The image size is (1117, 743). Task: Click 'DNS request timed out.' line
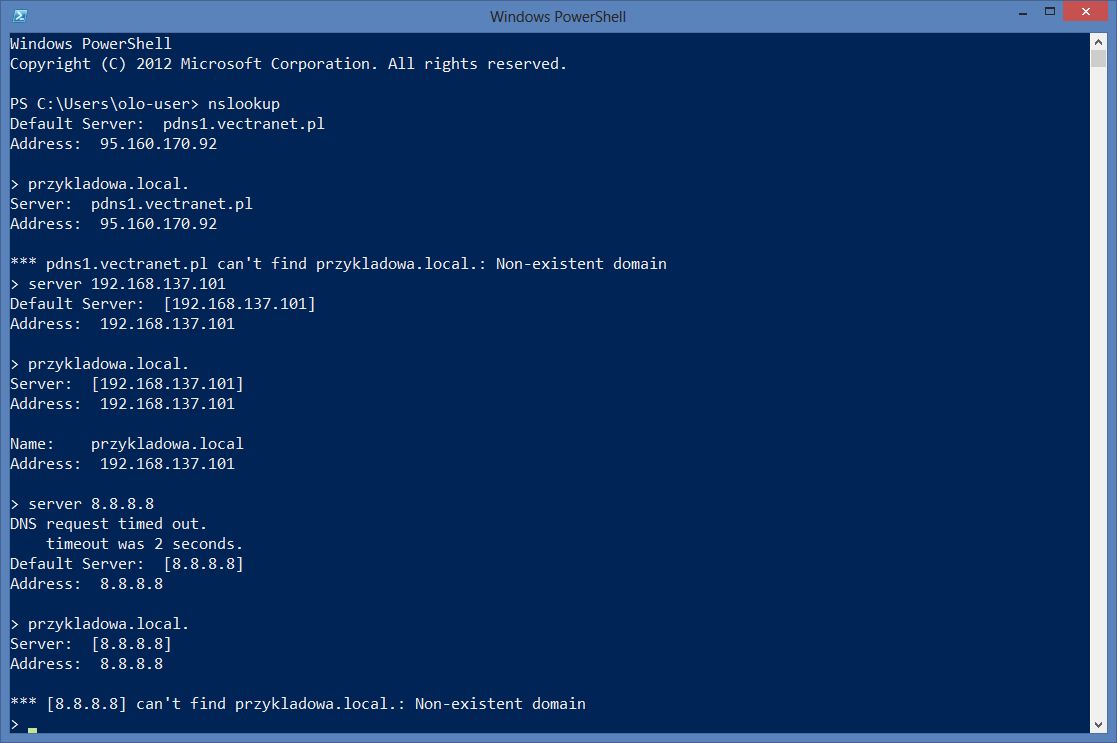[108, 524]
